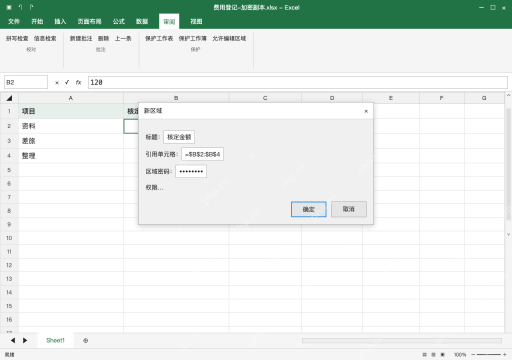The image size is (512, 360).
Task: Click 允许编辑区域 in the ribbon
Action: [229, 38]
